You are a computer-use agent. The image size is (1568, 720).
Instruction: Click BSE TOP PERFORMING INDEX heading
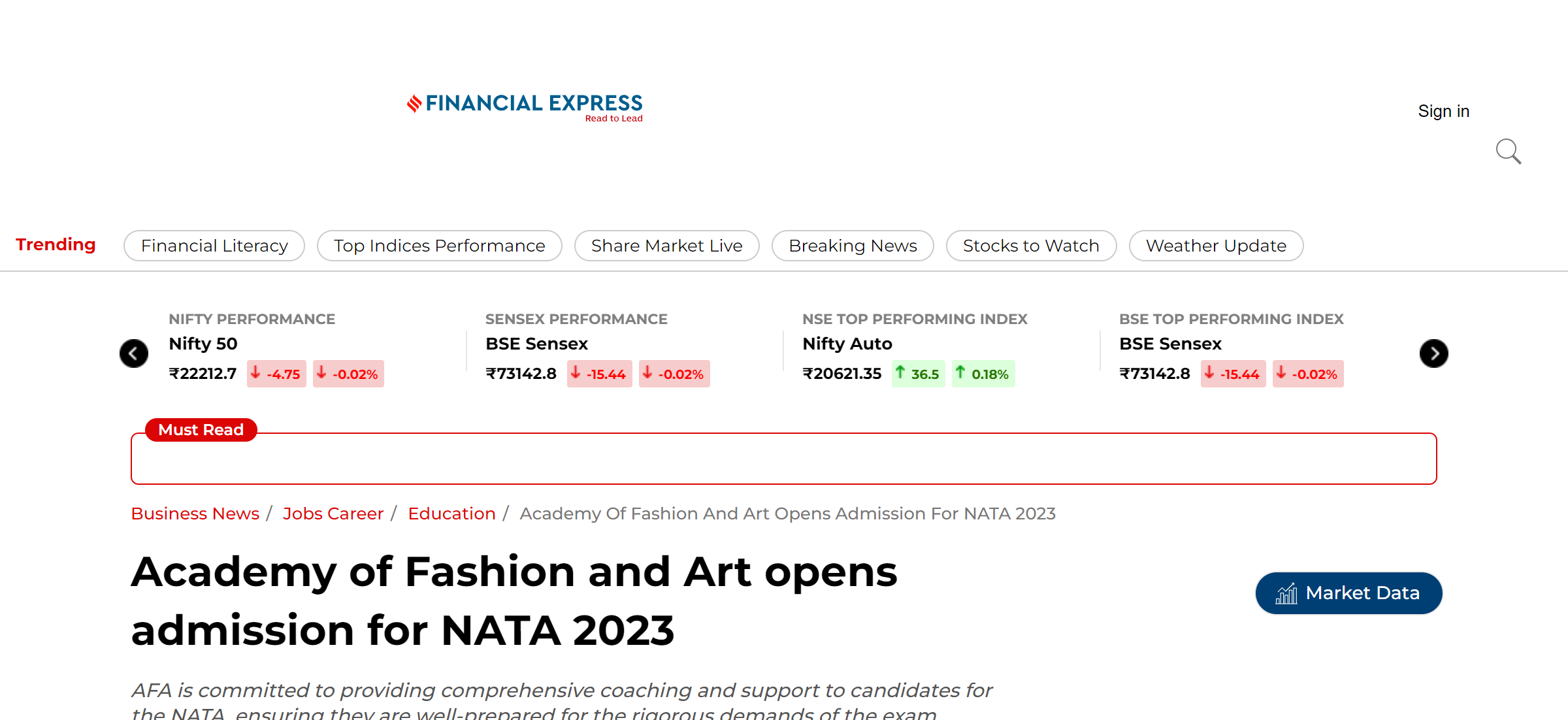(x=1232, y=319)
